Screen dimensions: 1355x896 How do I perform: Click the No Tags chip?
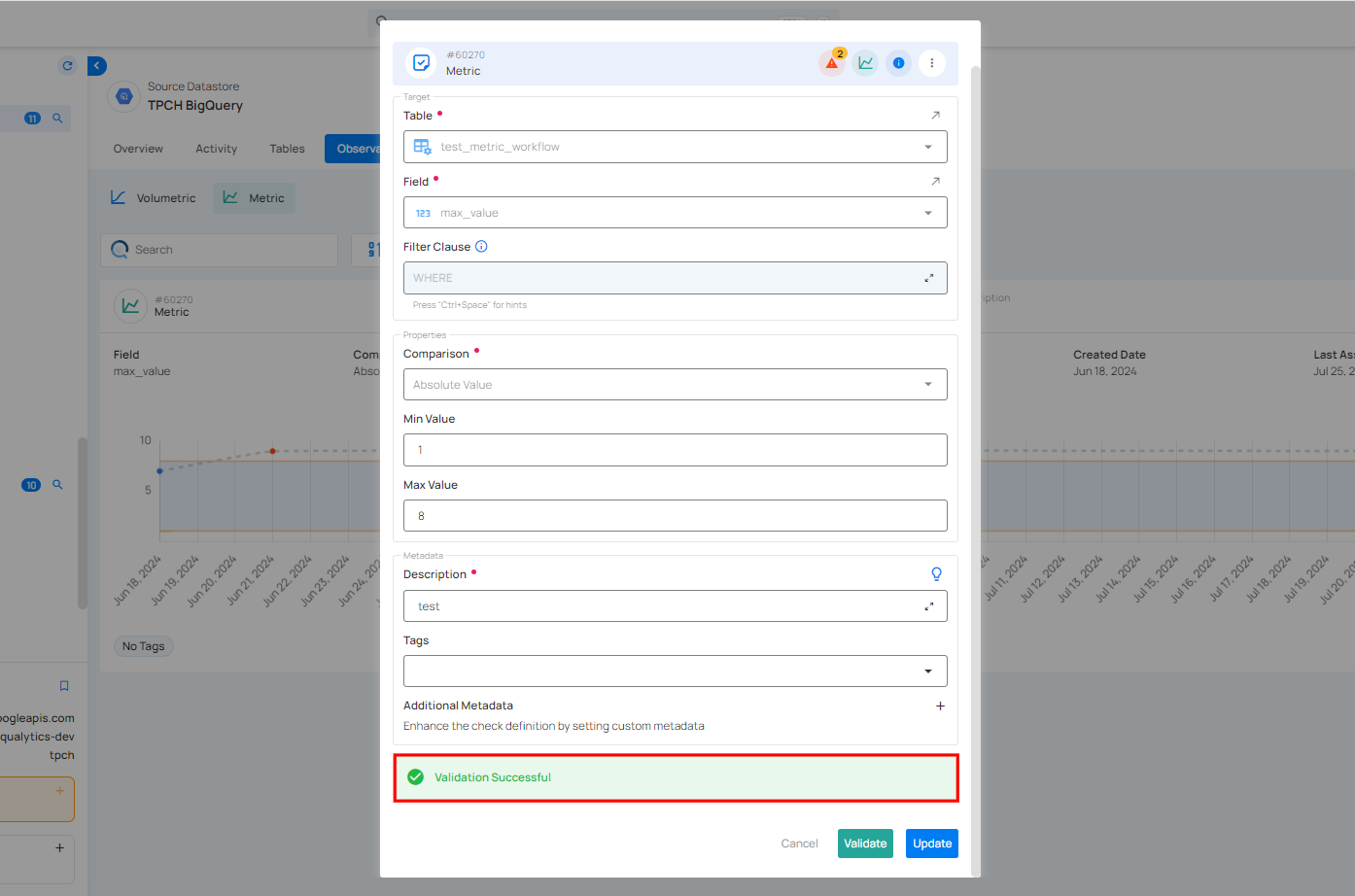coord(144,646)
